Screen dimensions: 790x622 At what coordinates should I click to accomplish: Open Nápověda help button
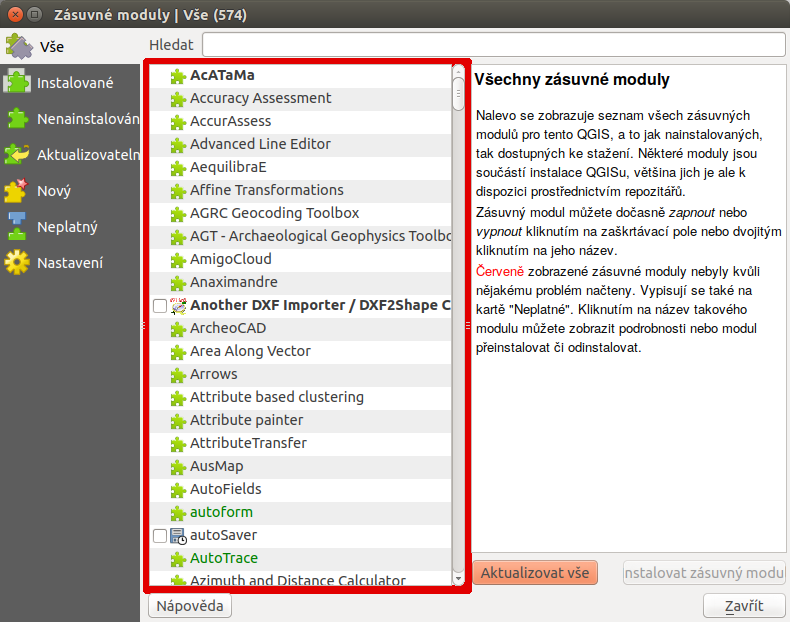pyautogui.click(x=190, y=605)
